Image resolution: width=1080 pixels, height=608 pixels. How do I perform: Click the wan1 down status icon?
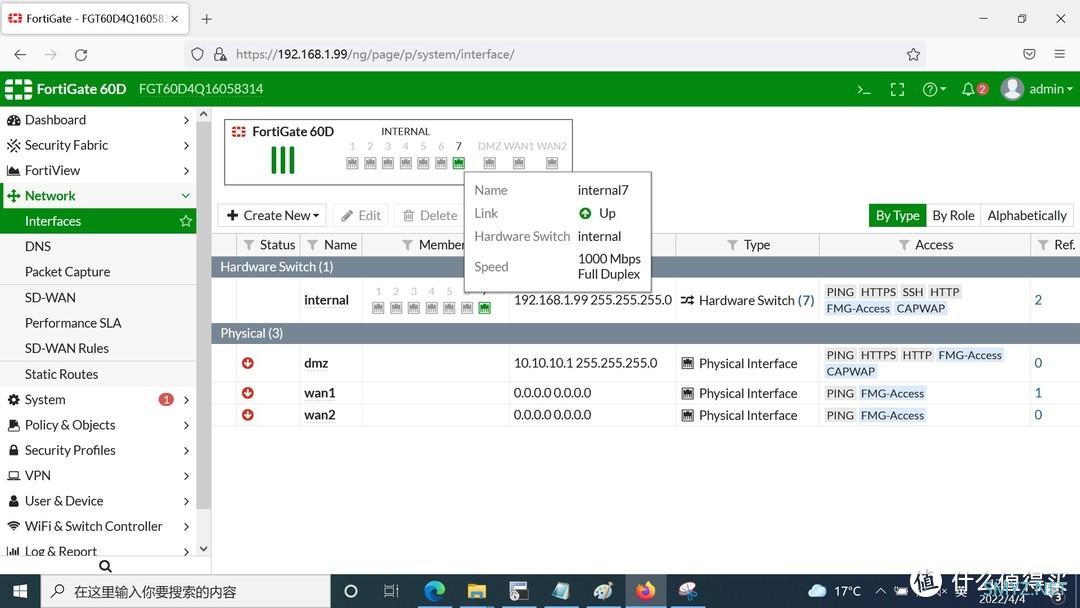248,392
